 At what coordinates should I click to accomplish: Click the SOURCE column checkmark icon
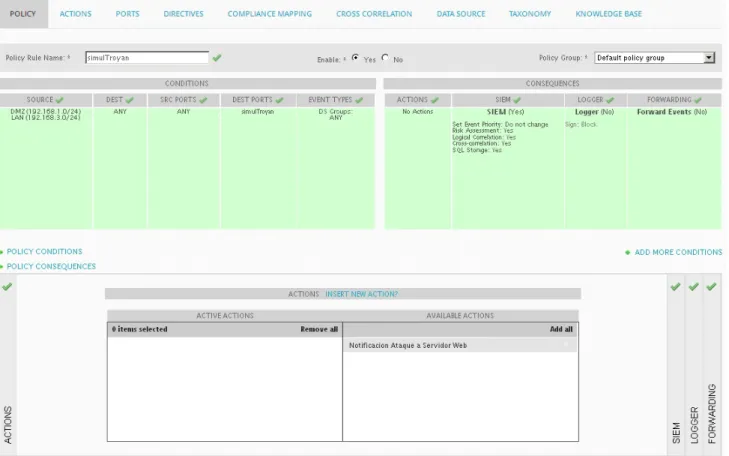pos(60,100)
